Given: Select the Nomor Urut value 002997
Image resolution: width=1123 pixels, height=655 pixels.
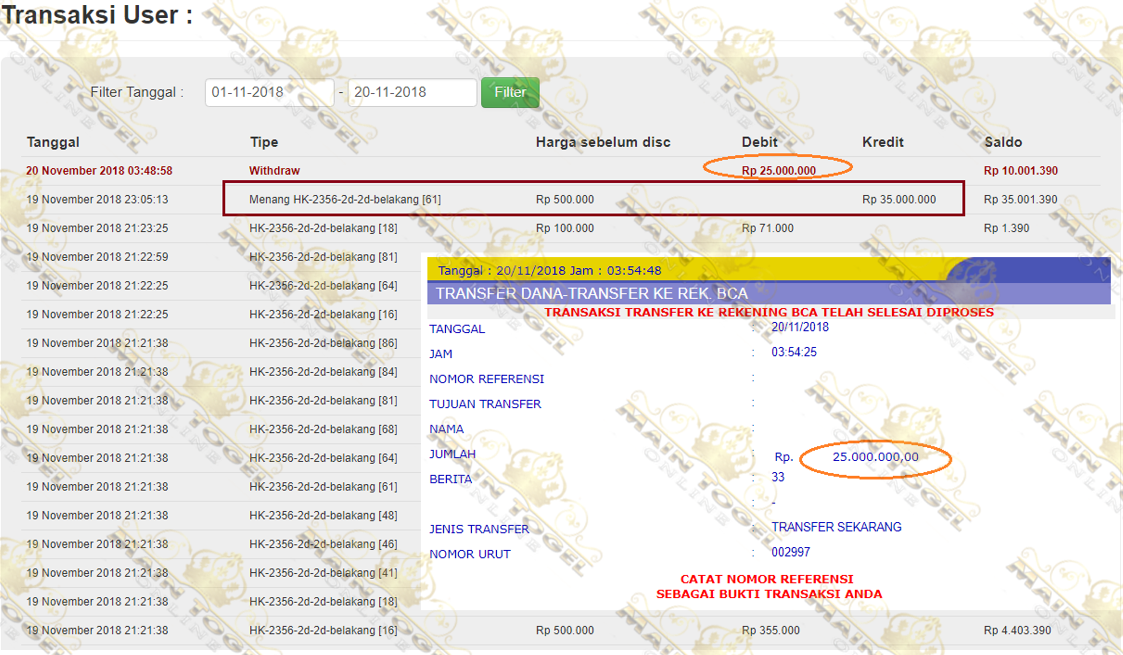Looking at the screenshot, I should point(791,553).
